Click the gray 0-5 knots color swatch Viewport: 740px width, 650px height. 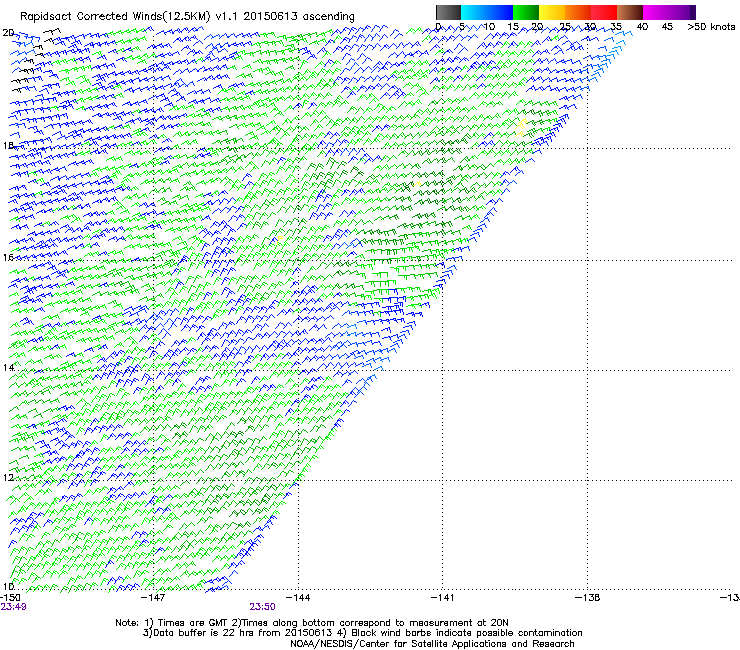tap(448, 12)
